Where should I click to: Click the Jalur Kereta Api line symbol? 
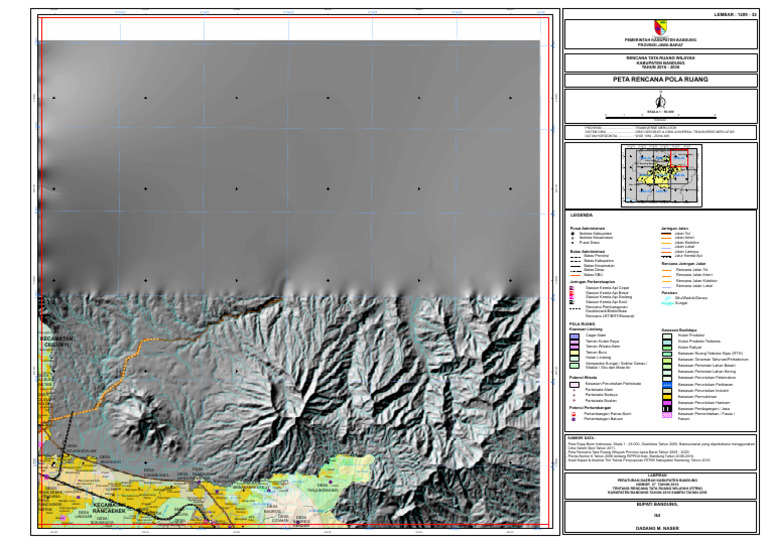click(x=666, y=256)
